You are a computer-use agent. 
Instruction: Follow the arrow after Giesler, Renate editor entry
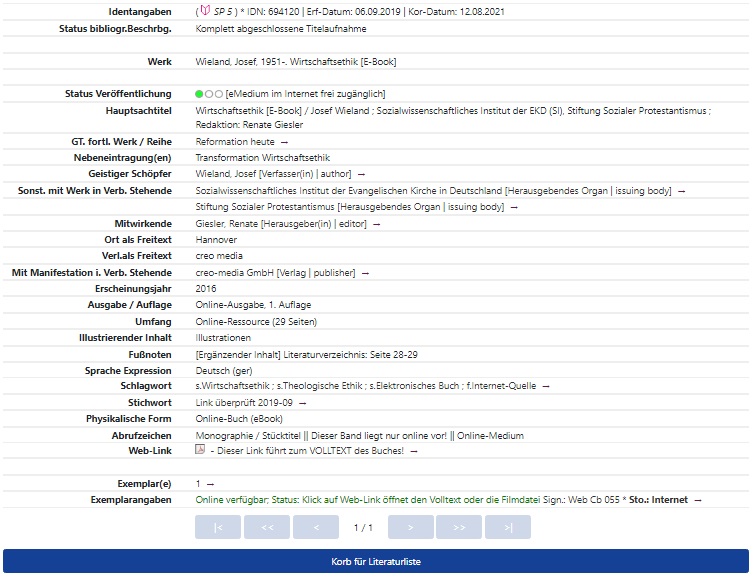[377, 225]
